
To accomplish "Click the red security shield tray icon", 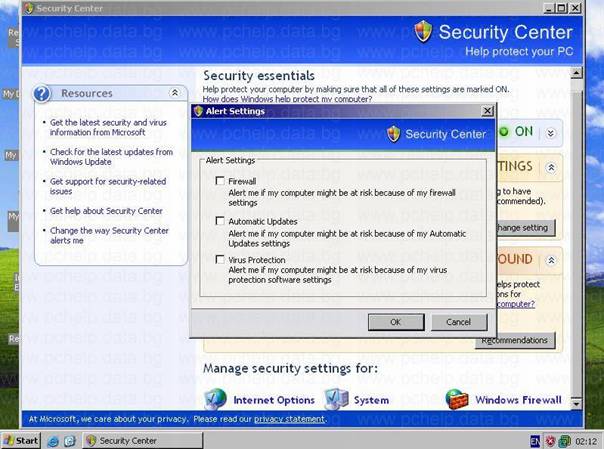I will [x=549, y=440].
